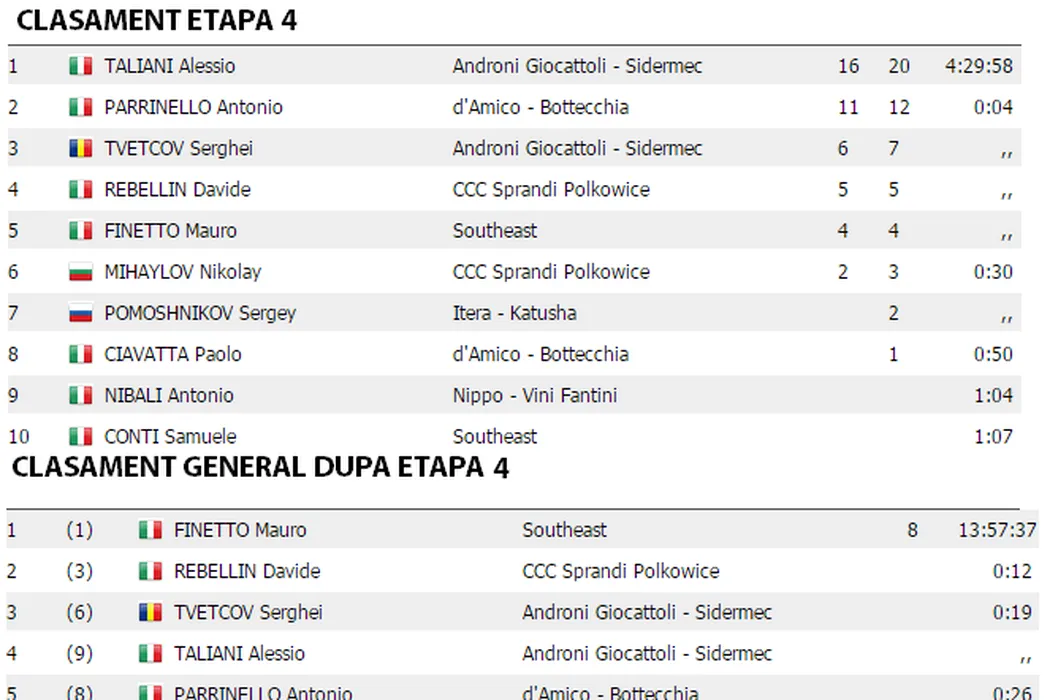The image size is (1050, 700).
Task: Click the Russian flag next to POMOSHNIKOV Sergey
Action: tap(80, 314)
